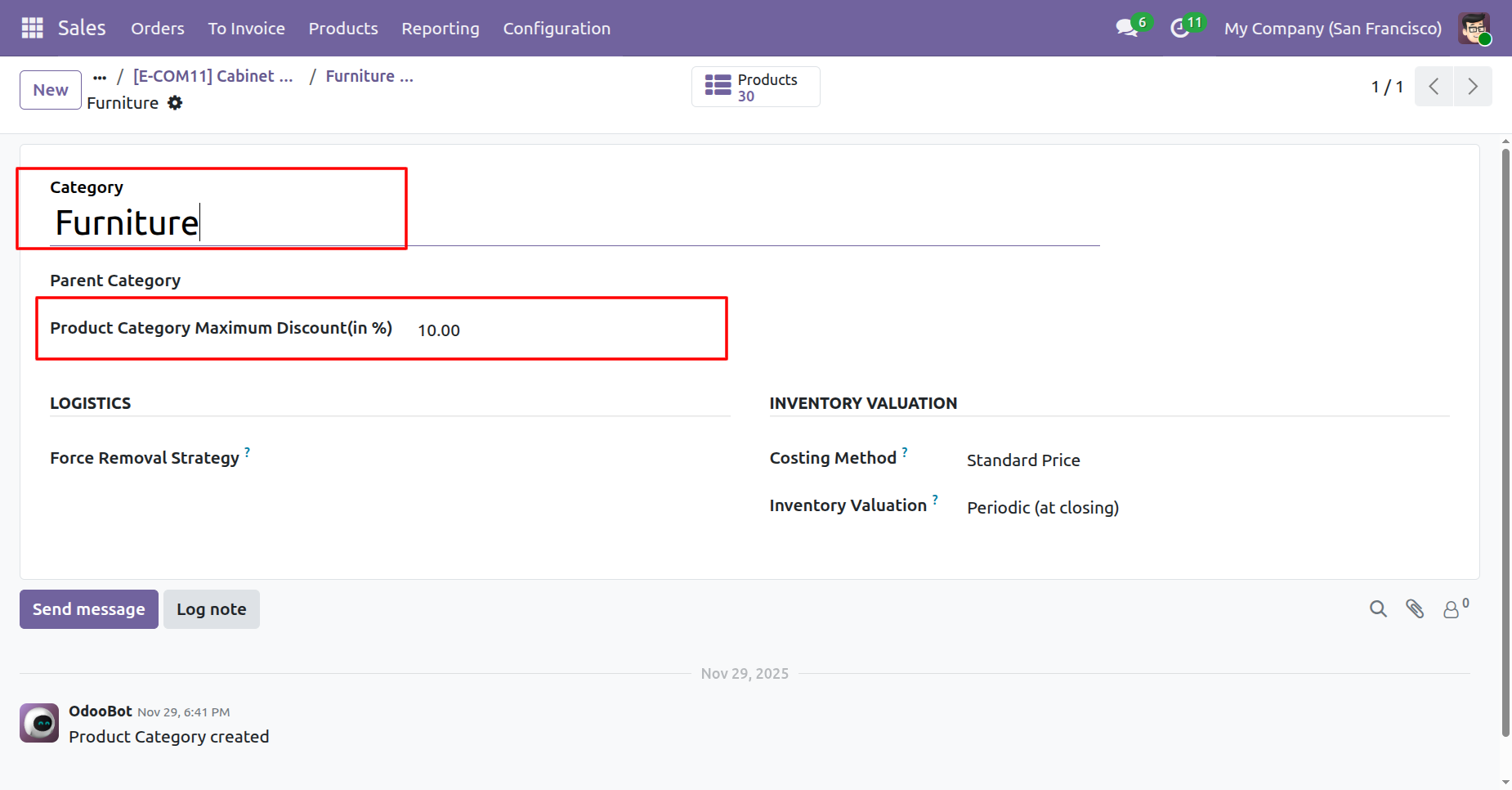Attach files using the paperclip icon
This screenshot has height=790, width=1512.
tap(1415, 608)
